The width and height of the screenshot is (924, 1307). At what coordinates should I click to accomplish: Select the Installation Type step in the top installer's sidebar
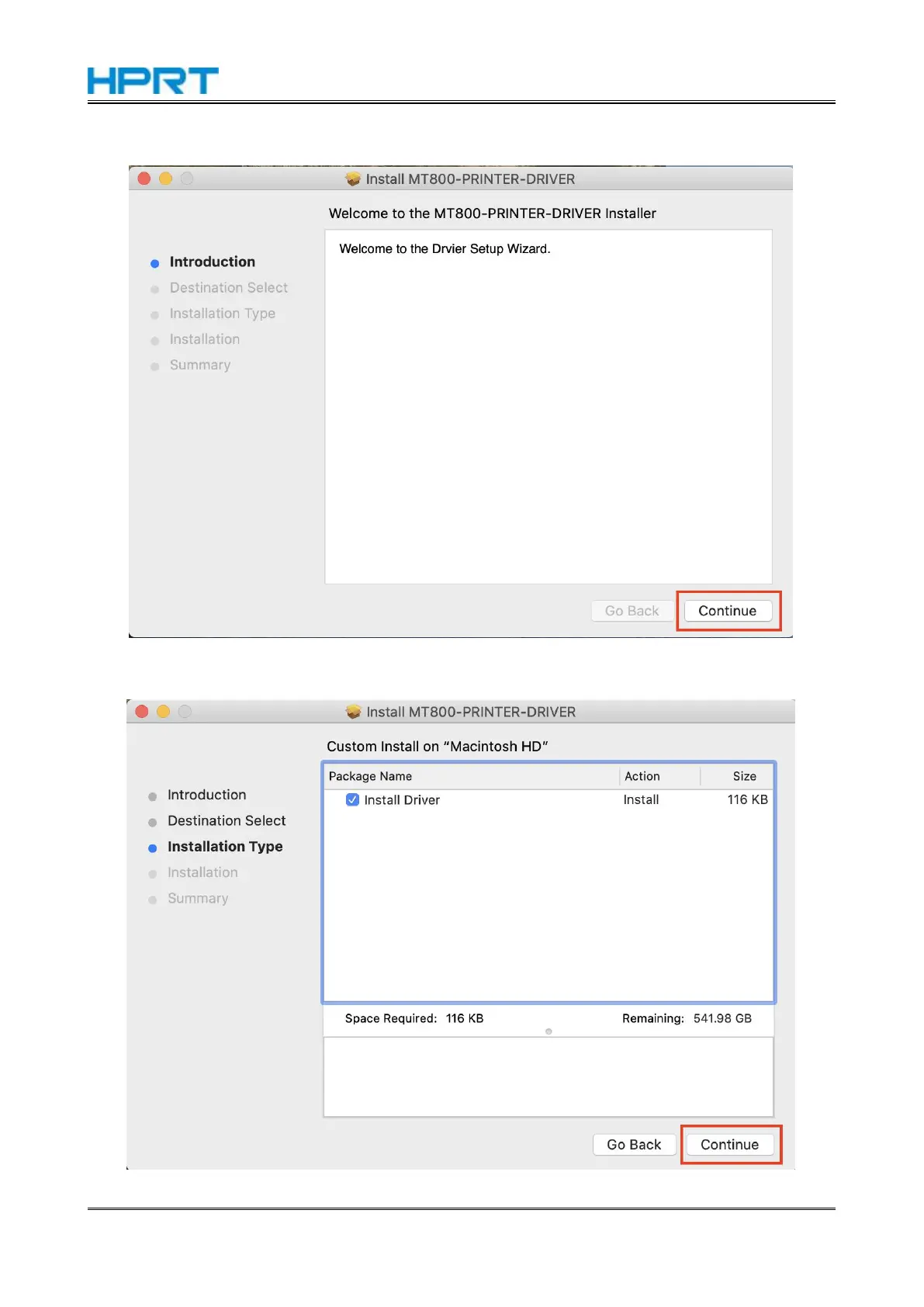(222, 314)
